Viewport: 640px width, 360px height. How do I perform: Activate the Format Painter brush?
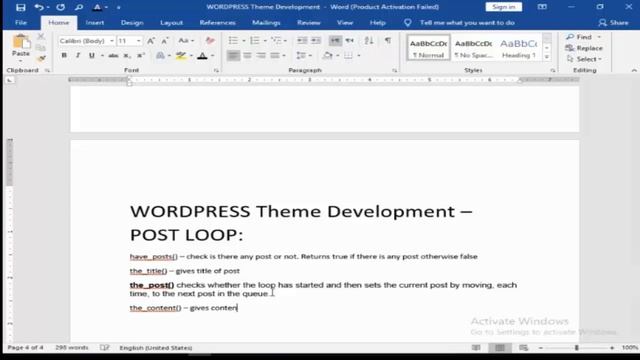41,59
